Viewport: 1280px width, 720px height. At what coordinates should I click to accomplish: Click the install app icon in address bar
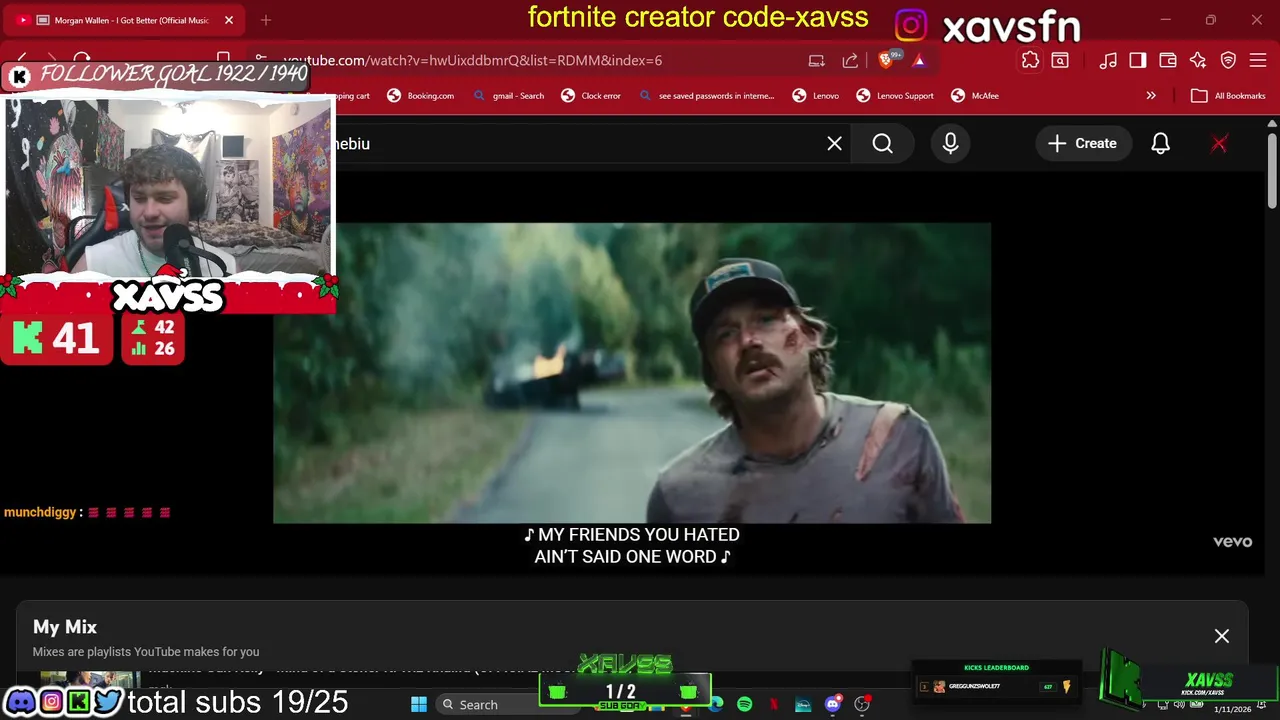point(817,60)
